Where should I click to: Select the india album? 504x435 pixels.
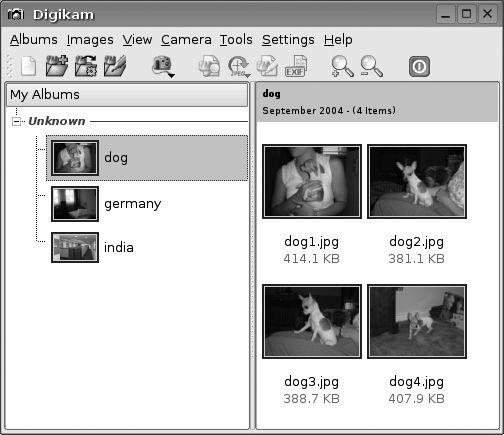(119, 248)
